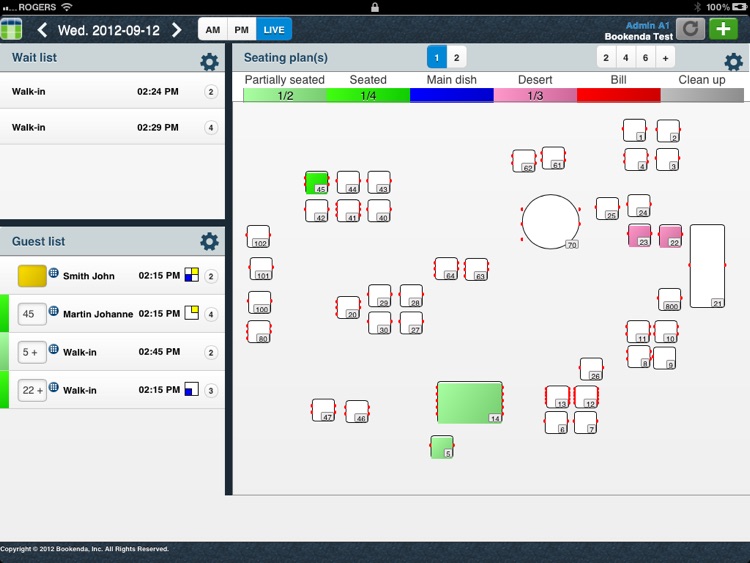The image size is (750, 563).
Task: Click the red Bill status bar
Action: (618, 95)
